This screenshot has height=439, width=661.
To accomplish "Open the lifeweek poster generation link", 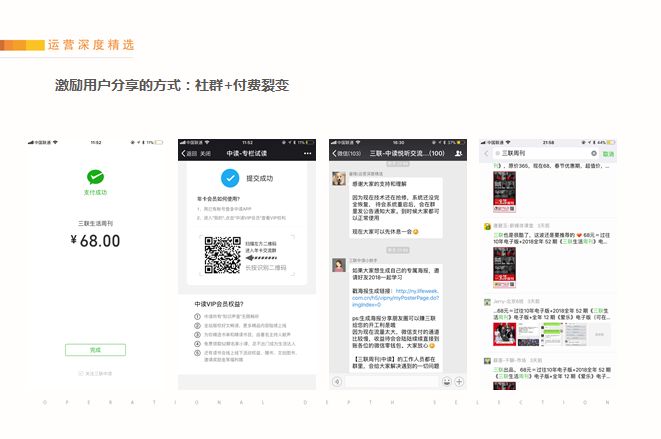I will 396,298.
